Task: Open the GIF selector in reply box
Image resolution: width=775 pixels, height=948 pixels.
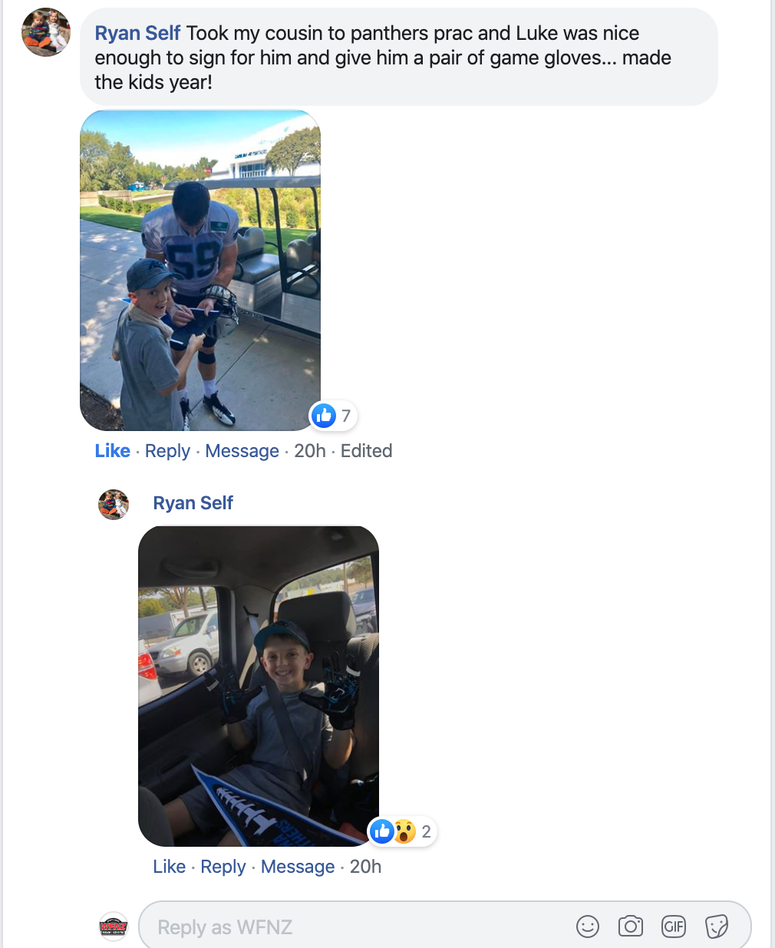Action: point(673,926)
